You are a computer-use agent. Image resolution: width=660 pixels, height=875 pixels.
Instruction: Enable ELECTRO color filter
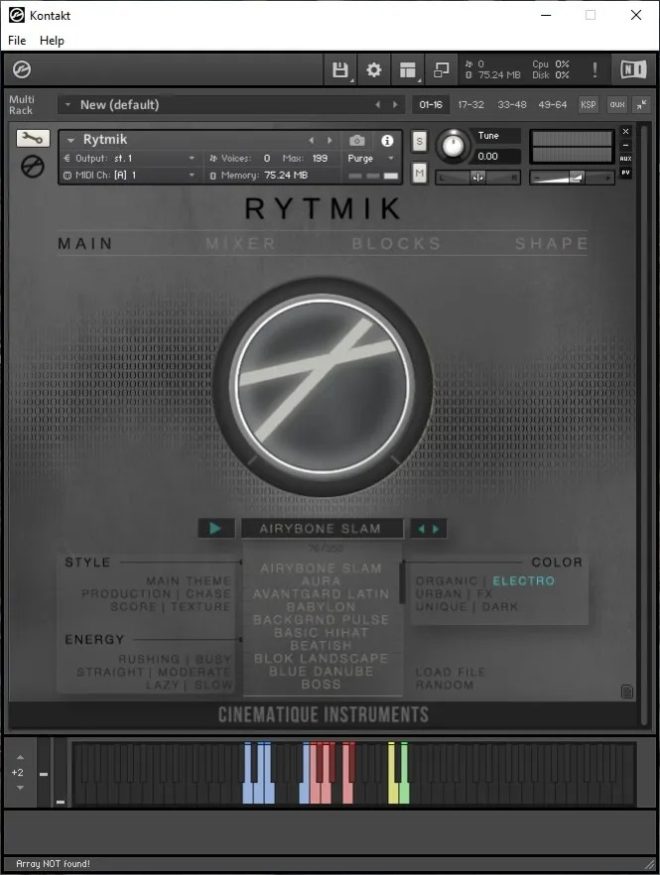point(523,581)
